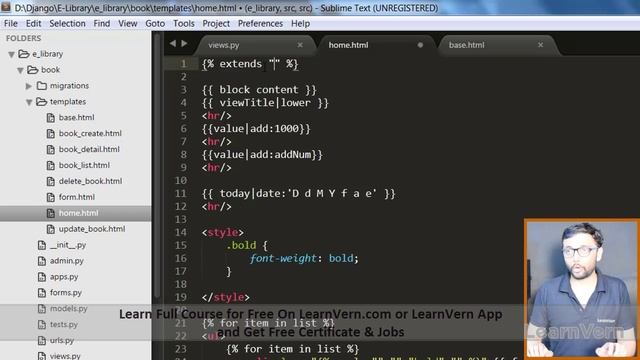
Task: Open apps.py from the sidebar
Action: 64,277
